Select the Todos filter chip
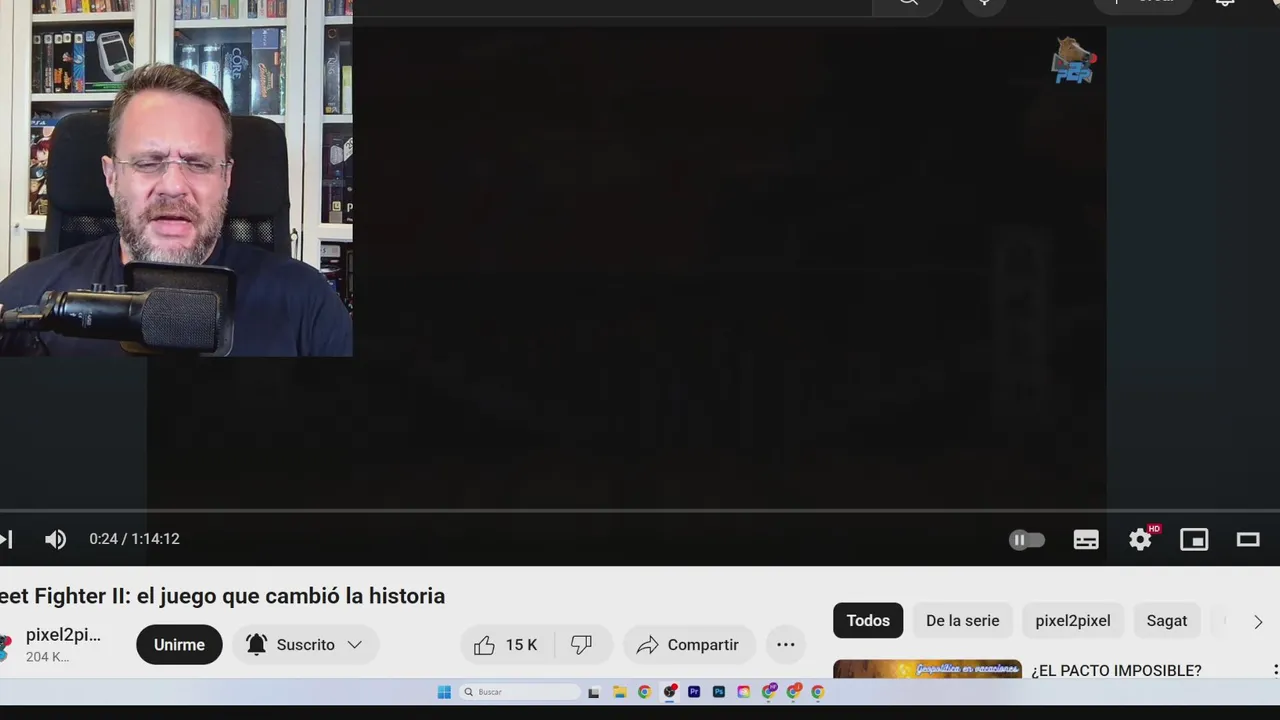The image size is (1280, 720). 868,621
